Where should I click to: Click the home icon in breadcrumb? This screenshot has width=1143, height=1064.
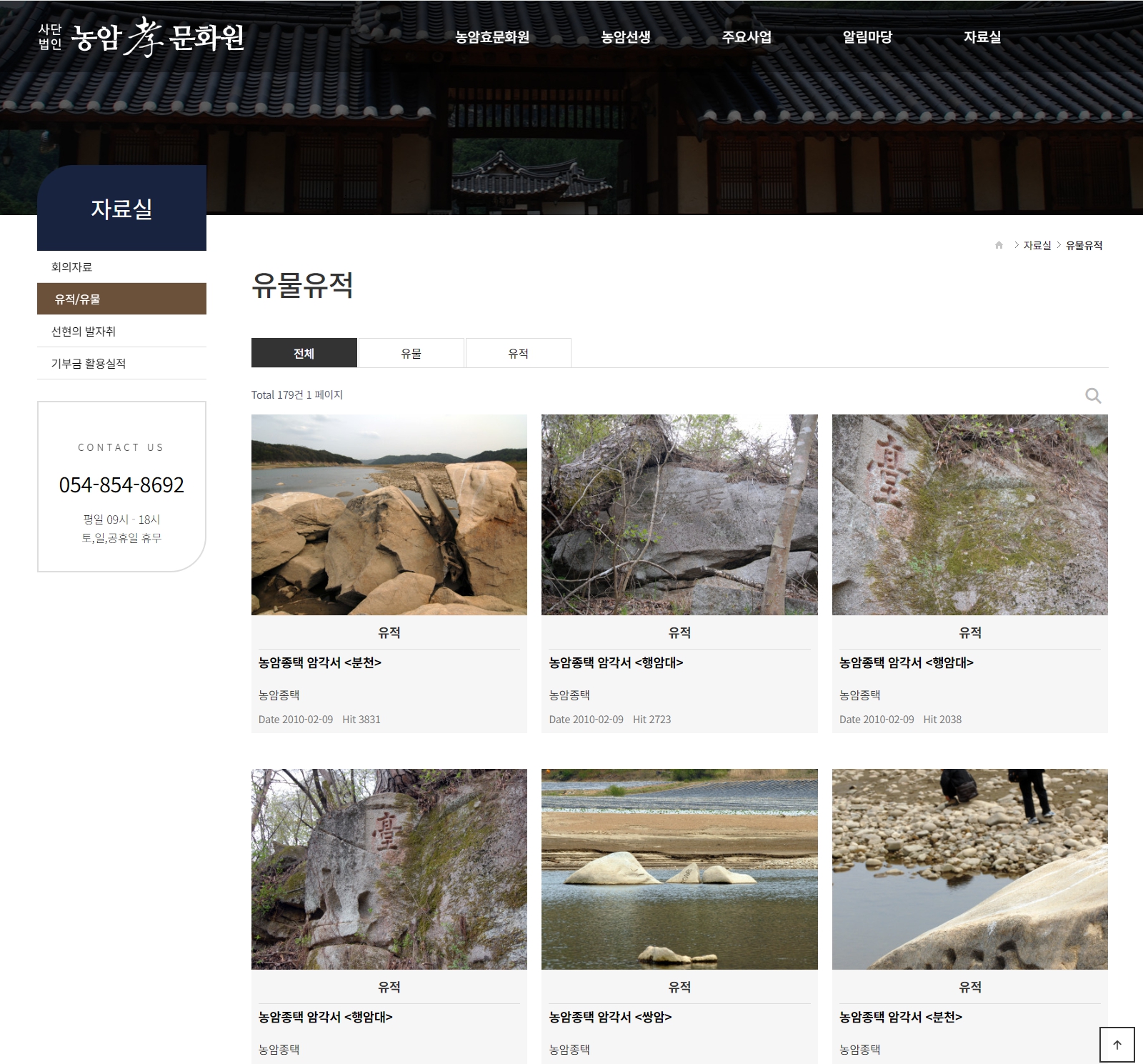point(999,245)
